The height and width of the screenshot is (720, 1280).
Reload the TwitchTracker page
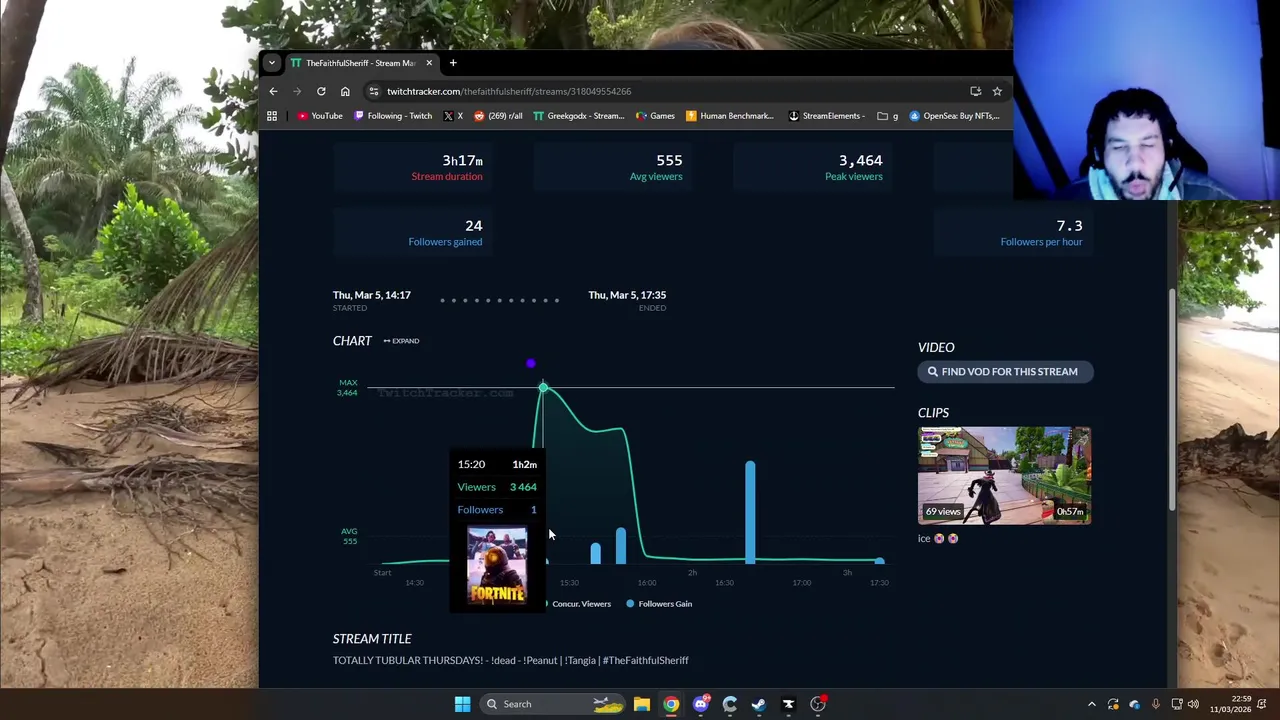[x=321, y=91]
